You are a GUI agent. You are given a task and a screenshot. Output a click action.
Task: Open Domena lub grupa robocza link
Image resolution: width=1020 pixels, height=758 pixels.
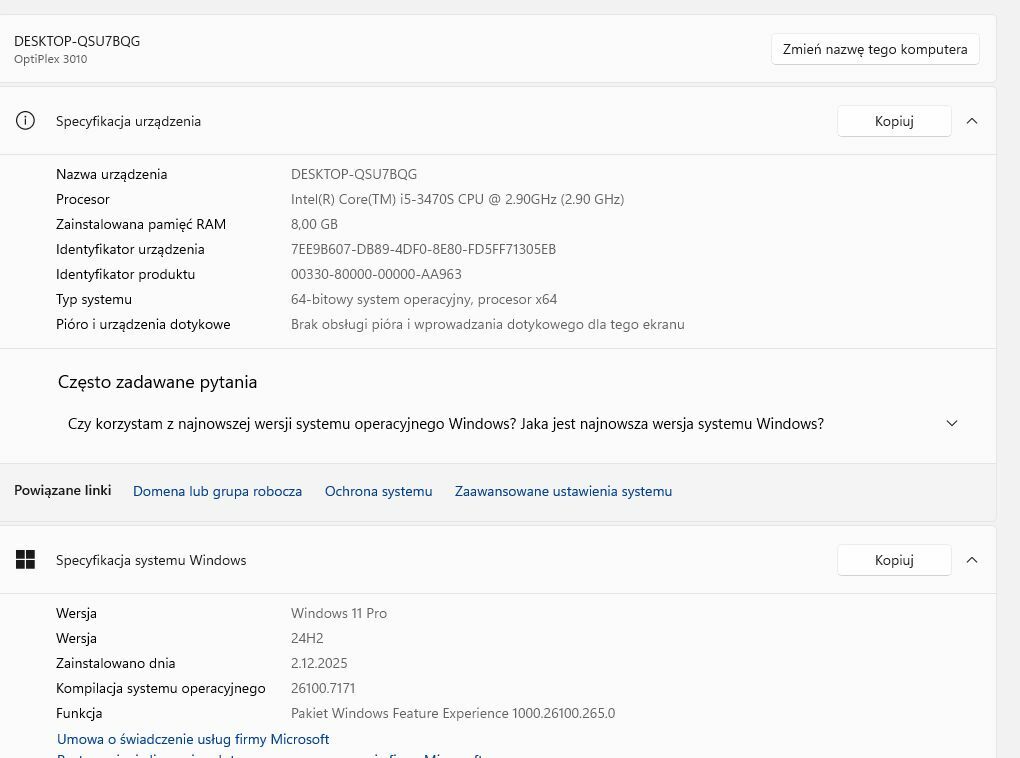[217, 491]
